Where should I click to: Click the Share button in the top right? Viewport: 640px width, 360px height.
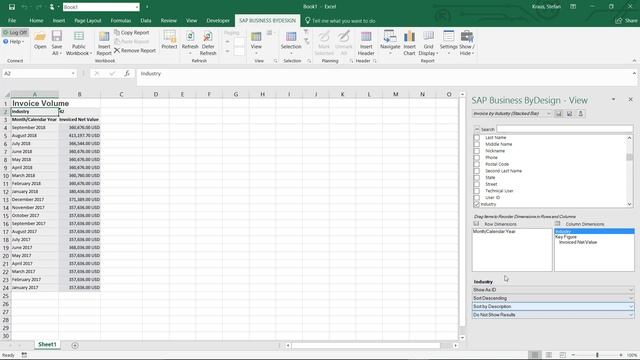pos(626,20)
